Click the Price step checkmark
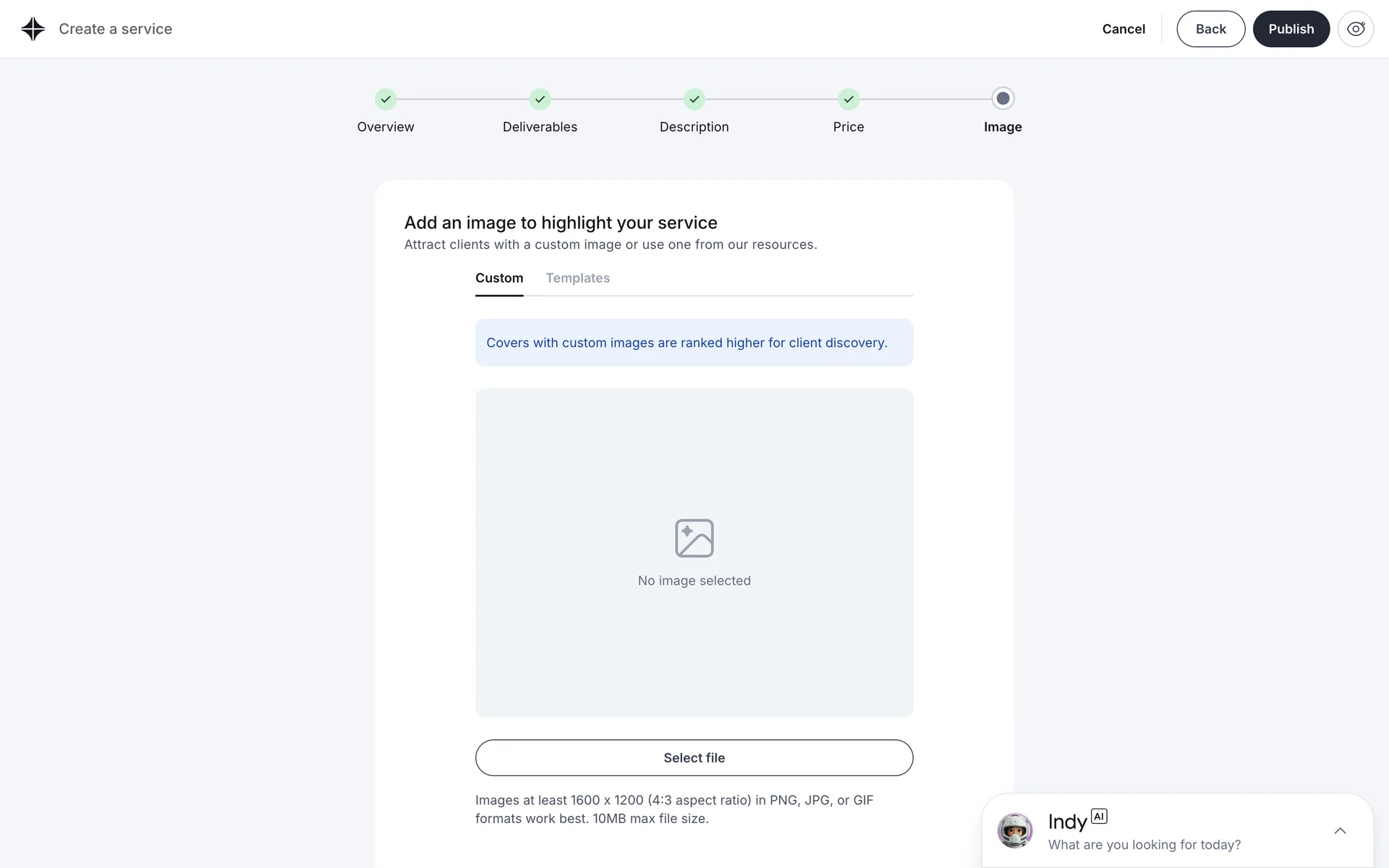 tap(849, 99)
